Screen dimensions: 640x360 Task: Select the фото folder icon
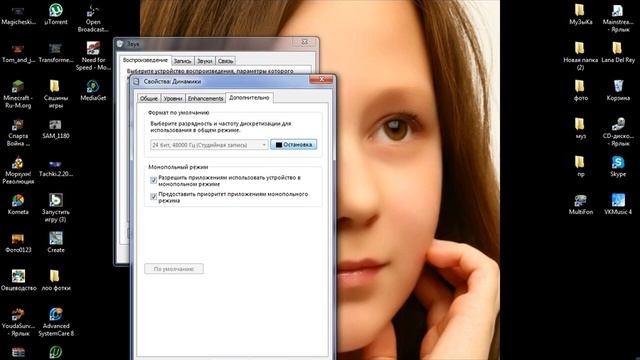click(x=580, y=87)
